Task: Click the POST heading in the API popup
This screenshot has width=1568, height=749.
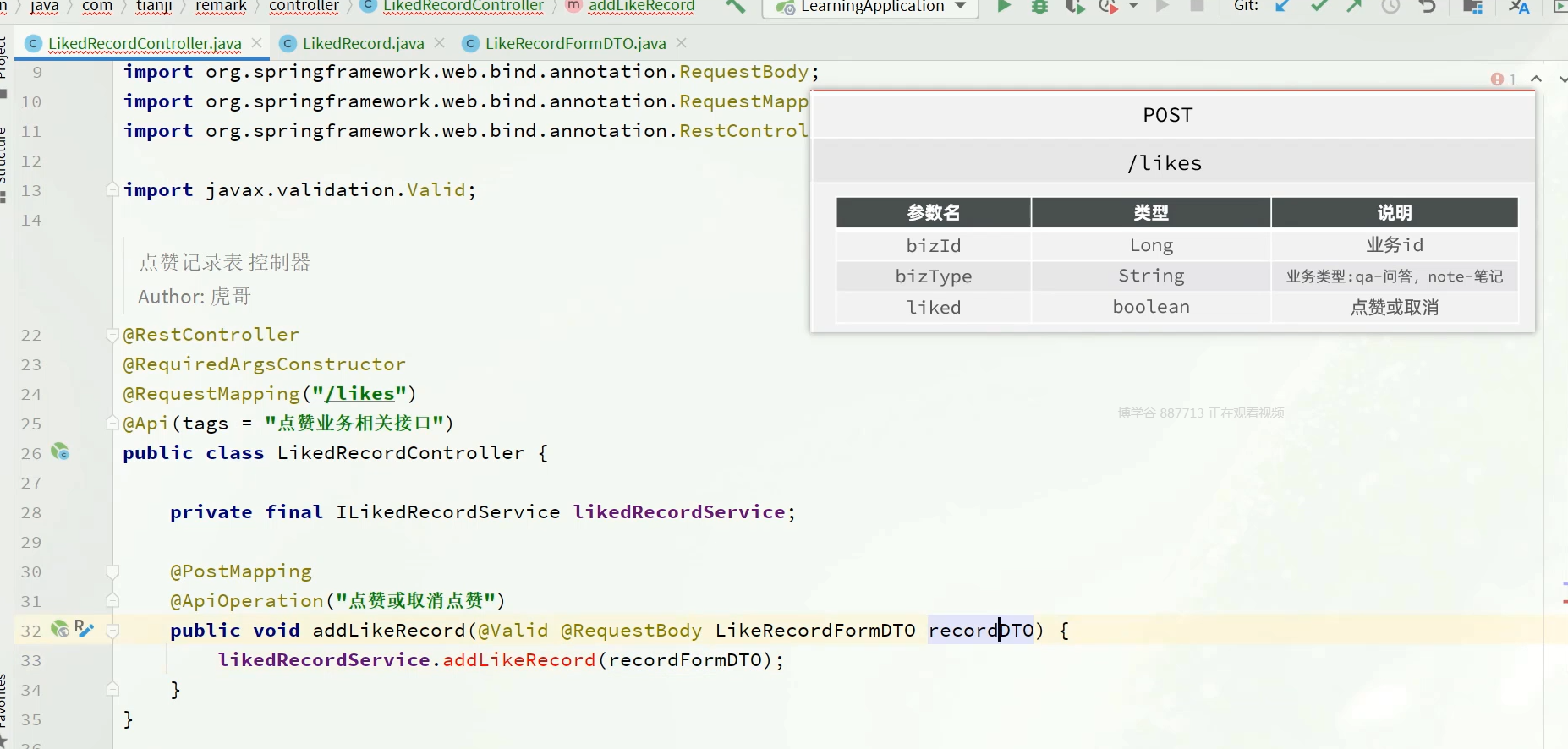Action: [x=1168, y=115]
